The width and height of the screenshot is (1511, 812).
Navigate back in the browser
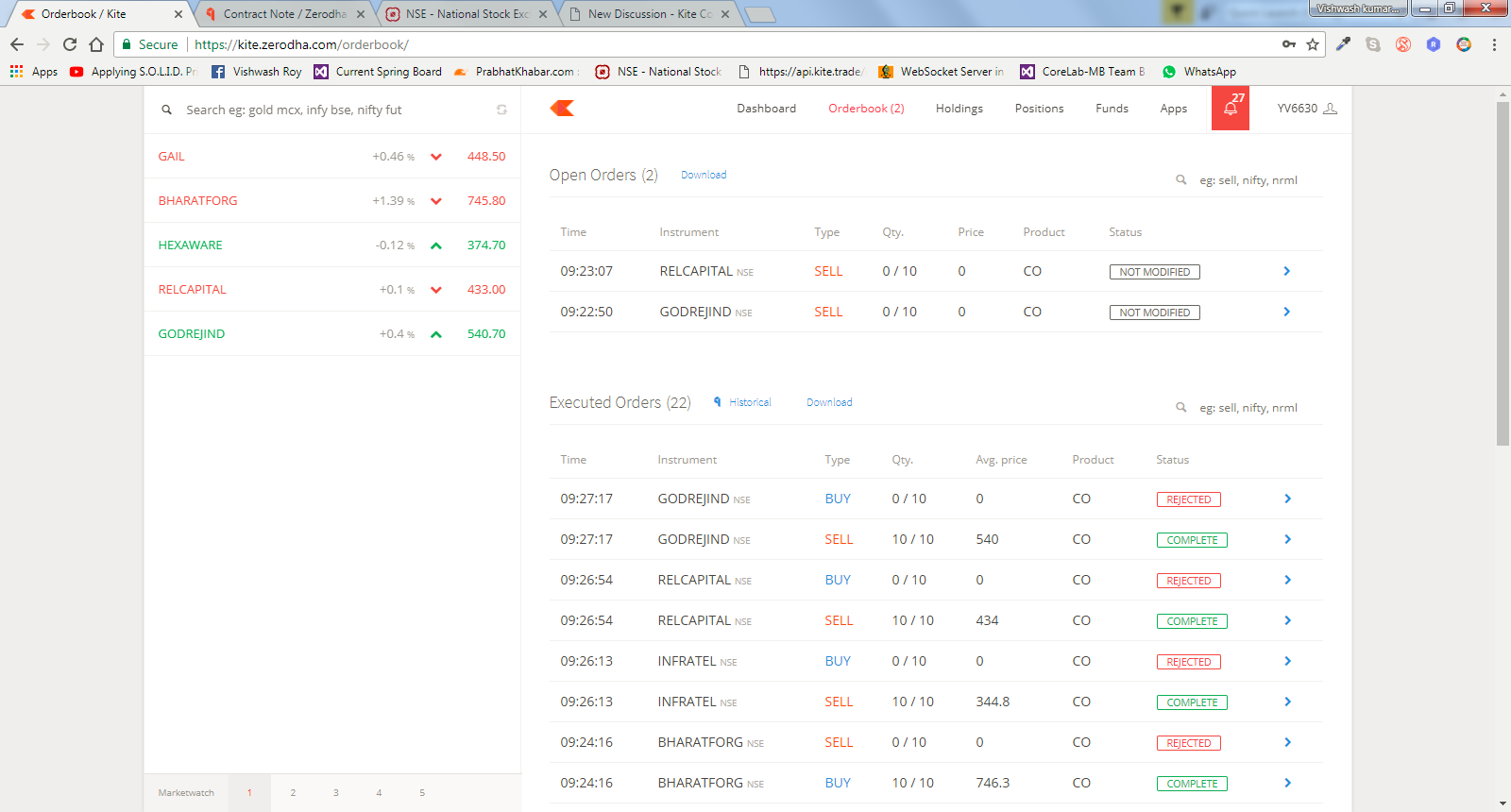[x=17, y=44]
